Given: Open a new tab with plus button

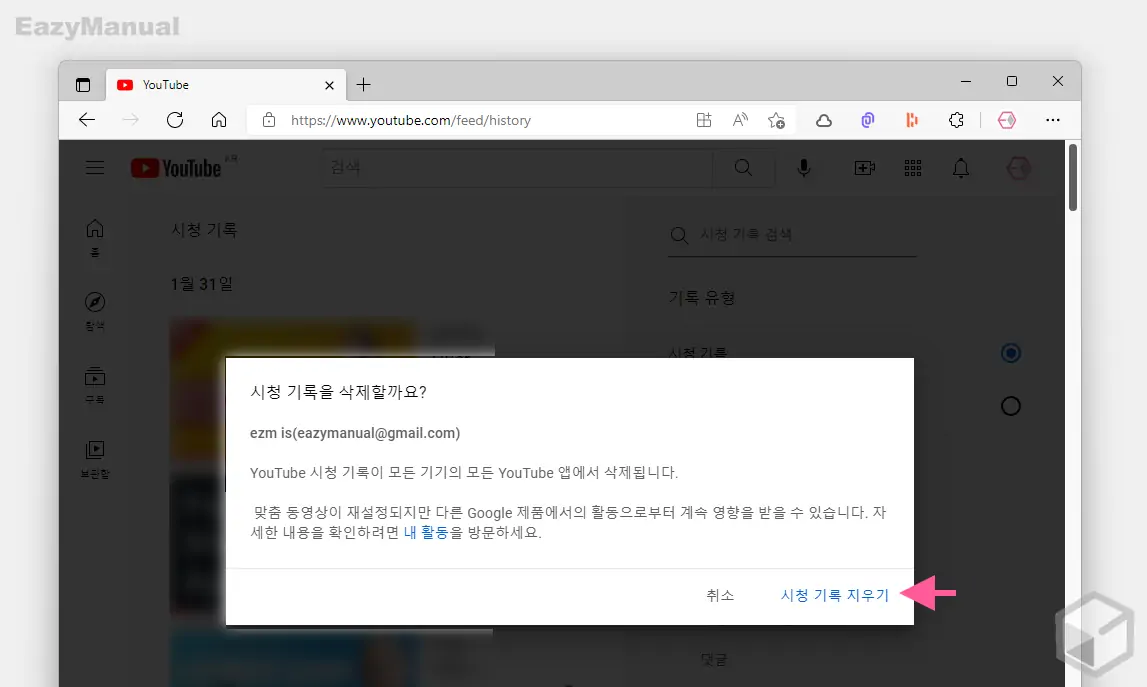Looking at the screenshot, I should (x=364, y=85).
